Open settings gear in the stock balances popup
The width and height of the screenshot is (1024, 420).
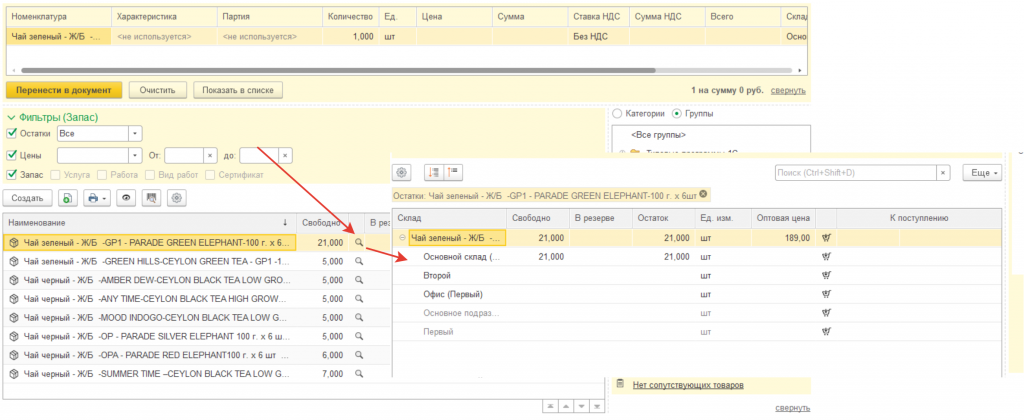click(x=402, y=172)
